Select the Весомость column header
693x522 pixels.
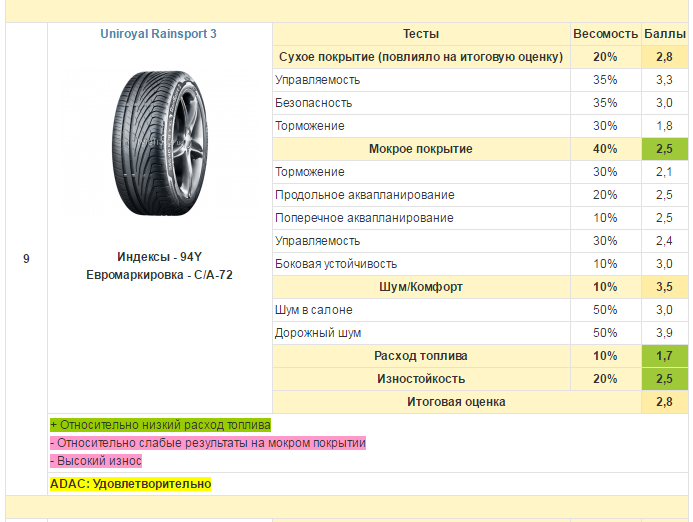coord(605,34)
